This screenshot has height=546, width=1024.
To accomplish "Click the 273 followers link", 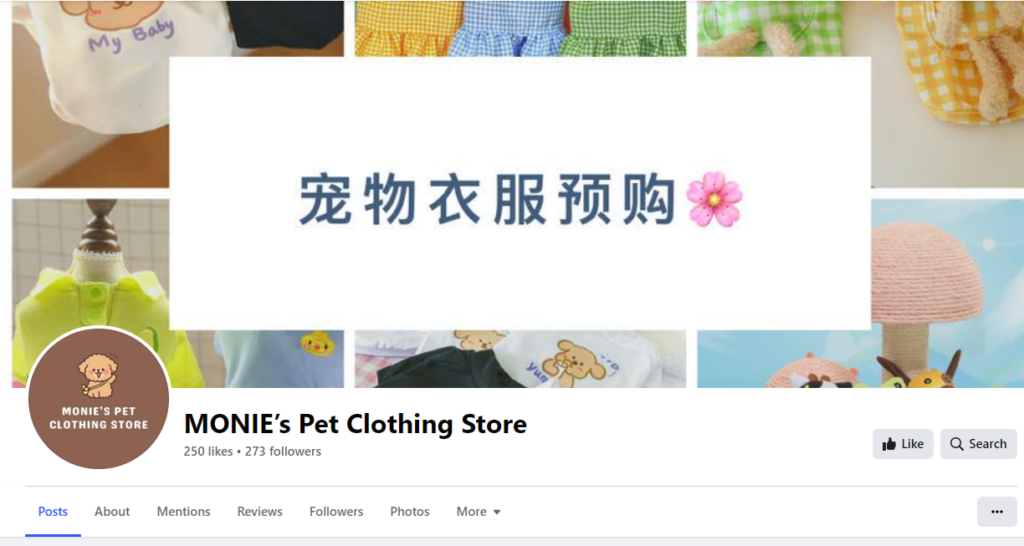I will [283, 451].
